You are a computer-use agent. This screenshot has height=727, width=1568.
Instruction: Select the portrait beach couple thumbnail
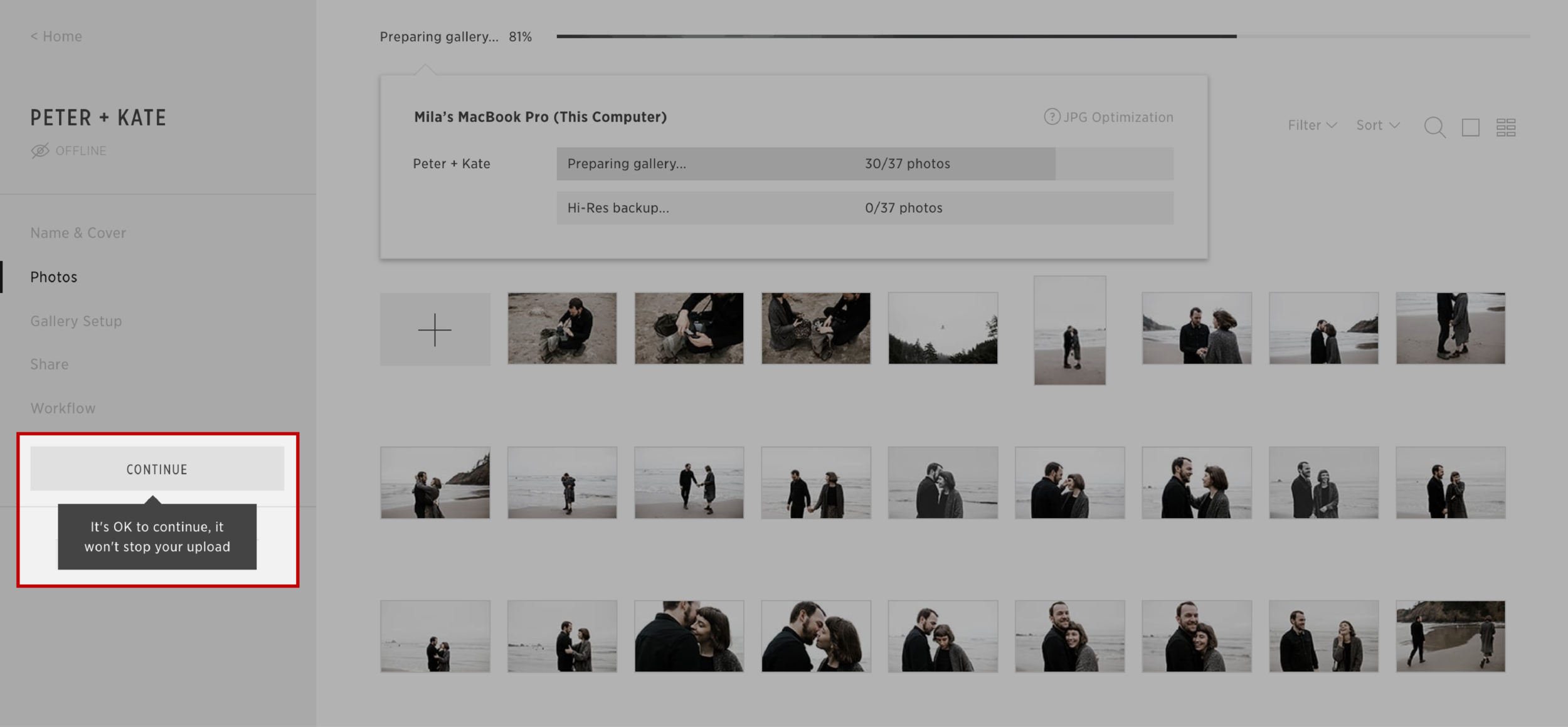[1069, 331]
